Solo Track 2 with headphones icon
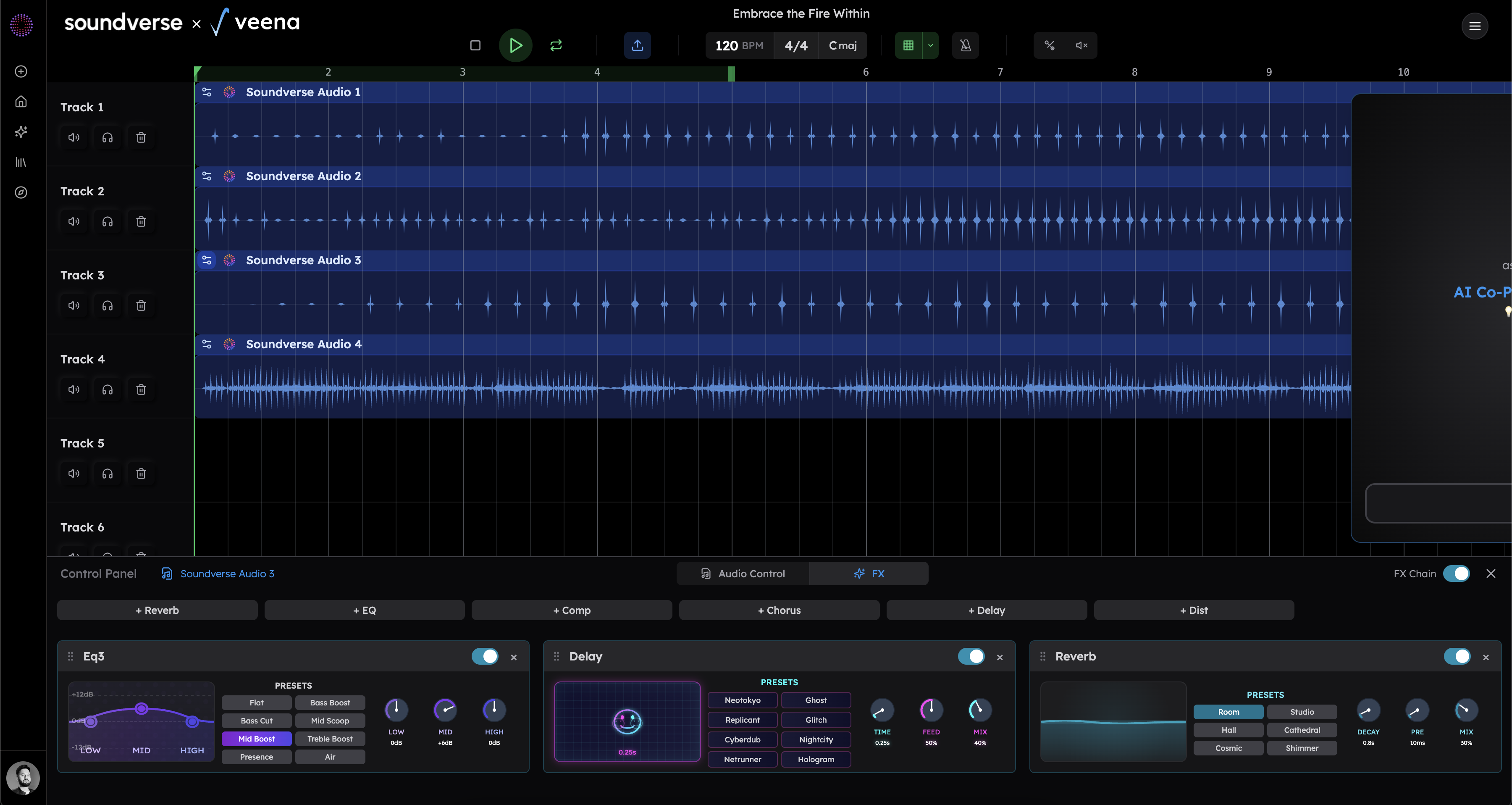This screenshot has width=1512, height=805. click(108, 221)
